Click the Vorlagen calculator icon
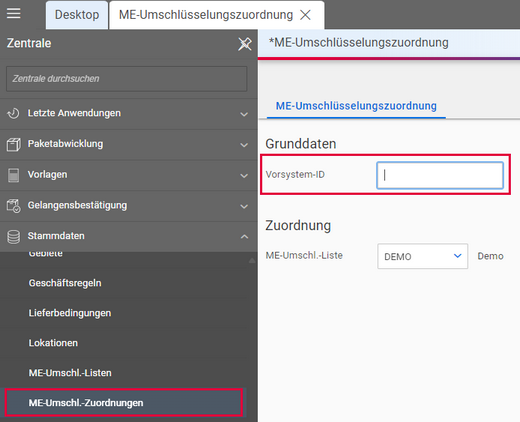Viewport: 520px width, 422px height. click(13, 175)
